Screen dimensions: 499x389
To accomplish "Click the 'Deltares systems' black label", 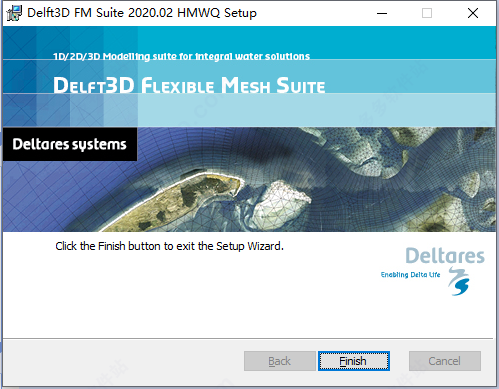I will coord(70,144).
